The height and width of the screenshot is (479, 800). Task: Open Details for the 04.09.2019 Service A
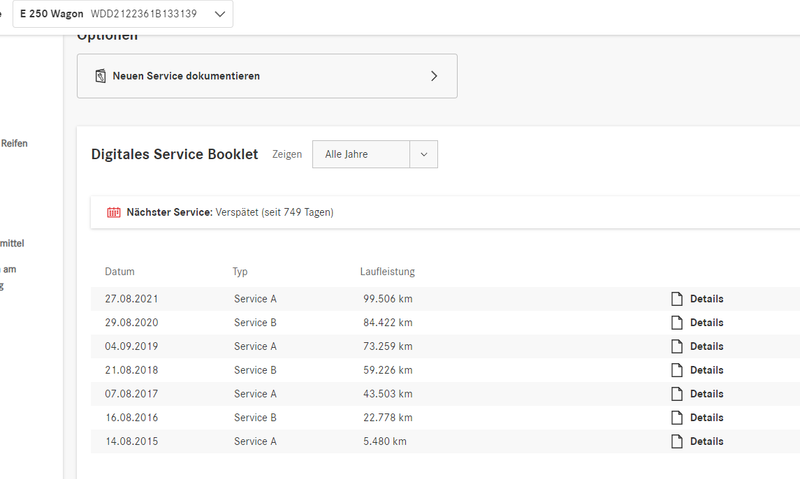click(x=707, y=346)
